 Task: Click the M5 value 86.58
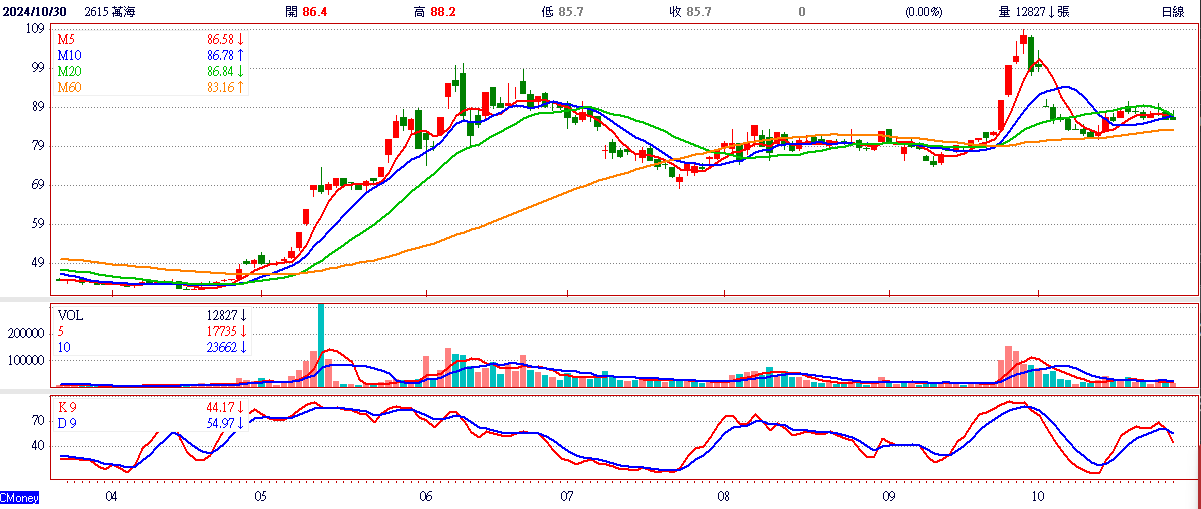220,38
